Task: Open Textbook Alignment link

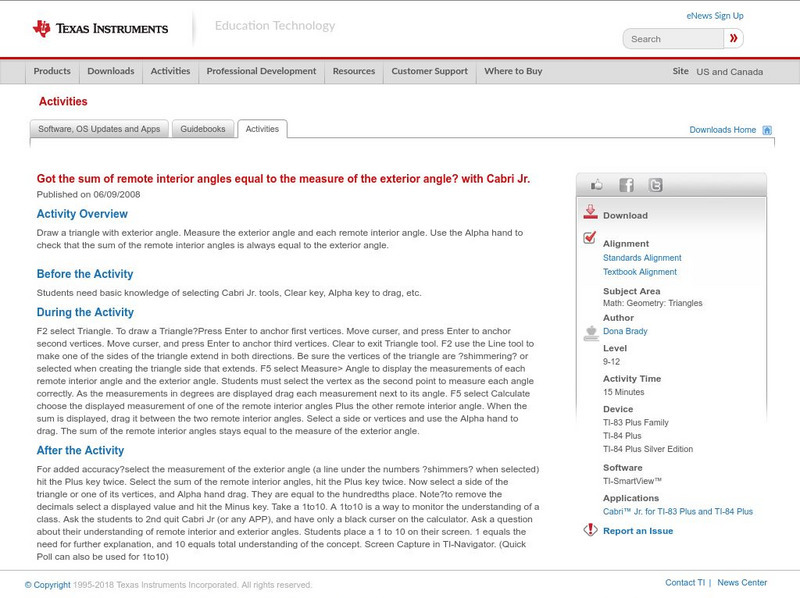Action: tap(640, 272)
